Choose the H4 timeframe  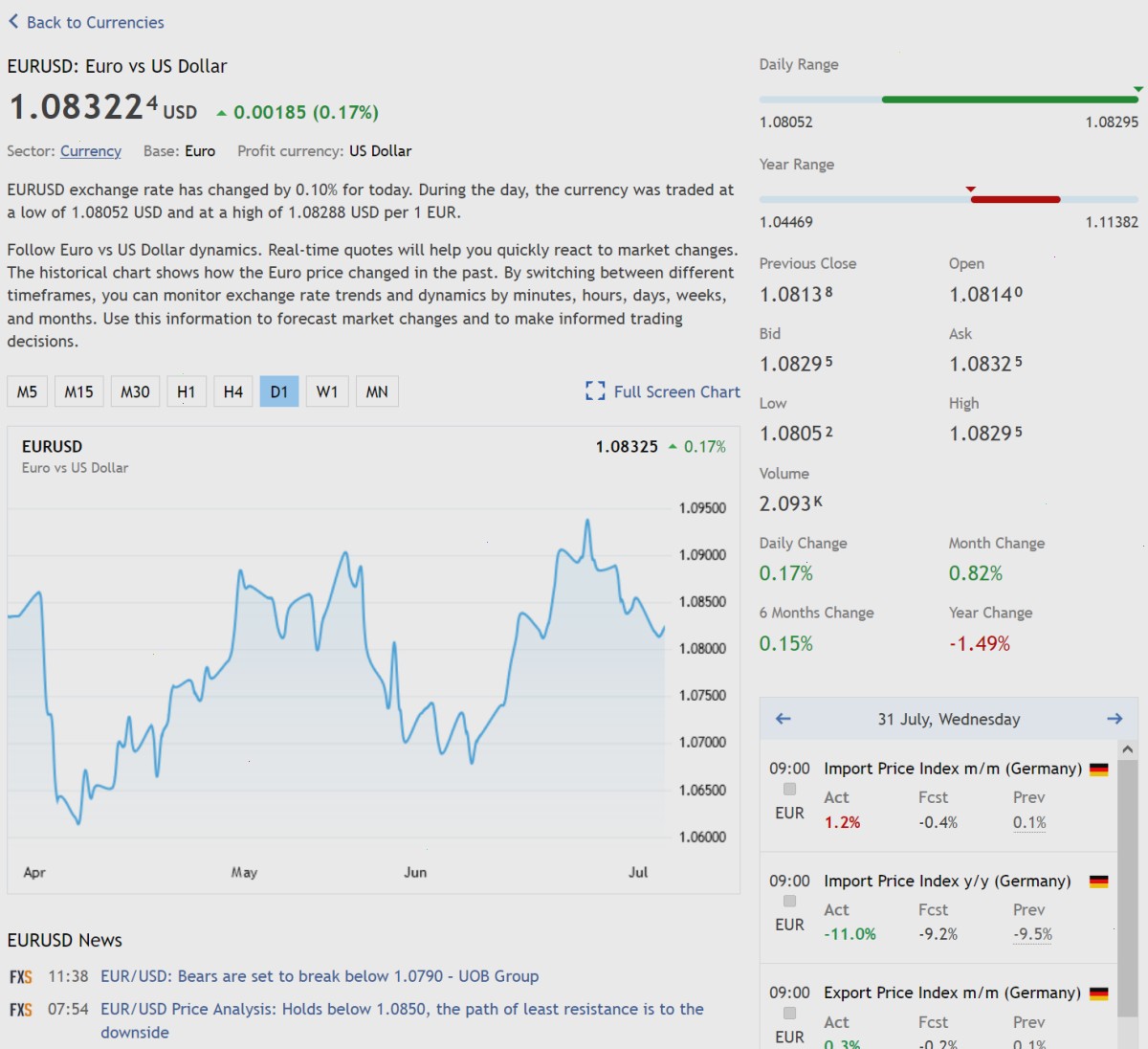[232, 391]
